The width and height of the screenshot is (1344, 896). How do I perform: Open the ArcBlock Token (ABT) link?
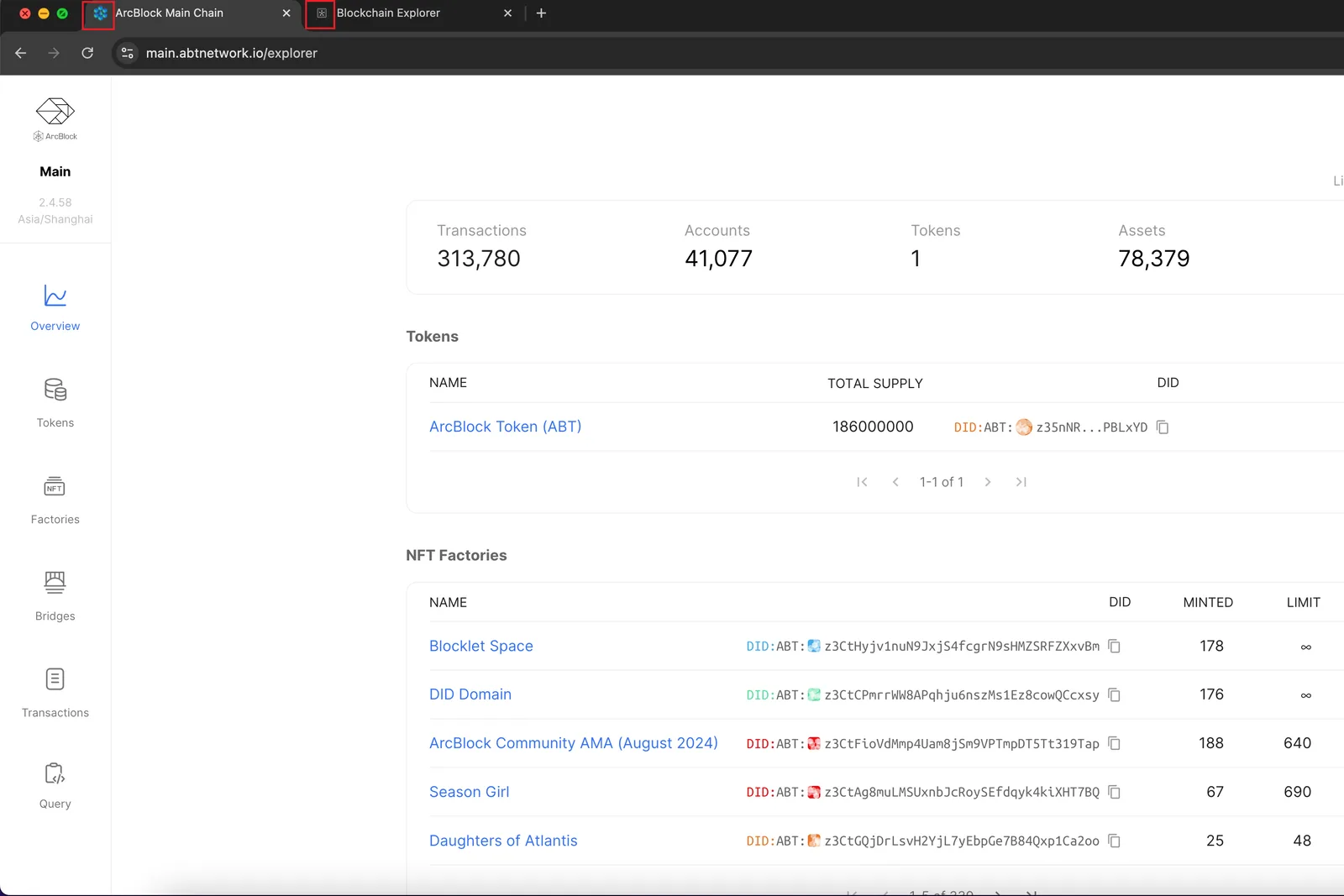pyautogui.click(x=505, y=427)
